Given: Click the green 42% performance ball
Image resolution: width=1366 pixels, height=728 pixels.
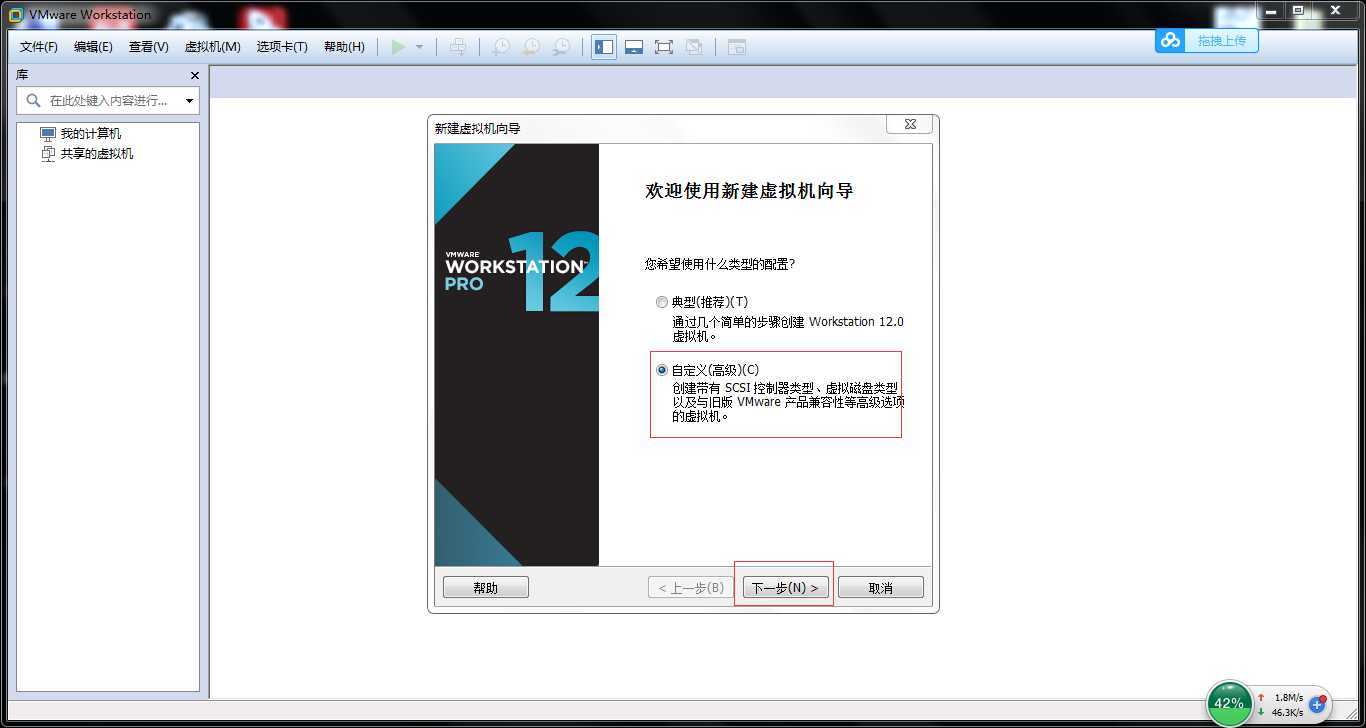Looking at the screenshot, I should coord(1229,702).
